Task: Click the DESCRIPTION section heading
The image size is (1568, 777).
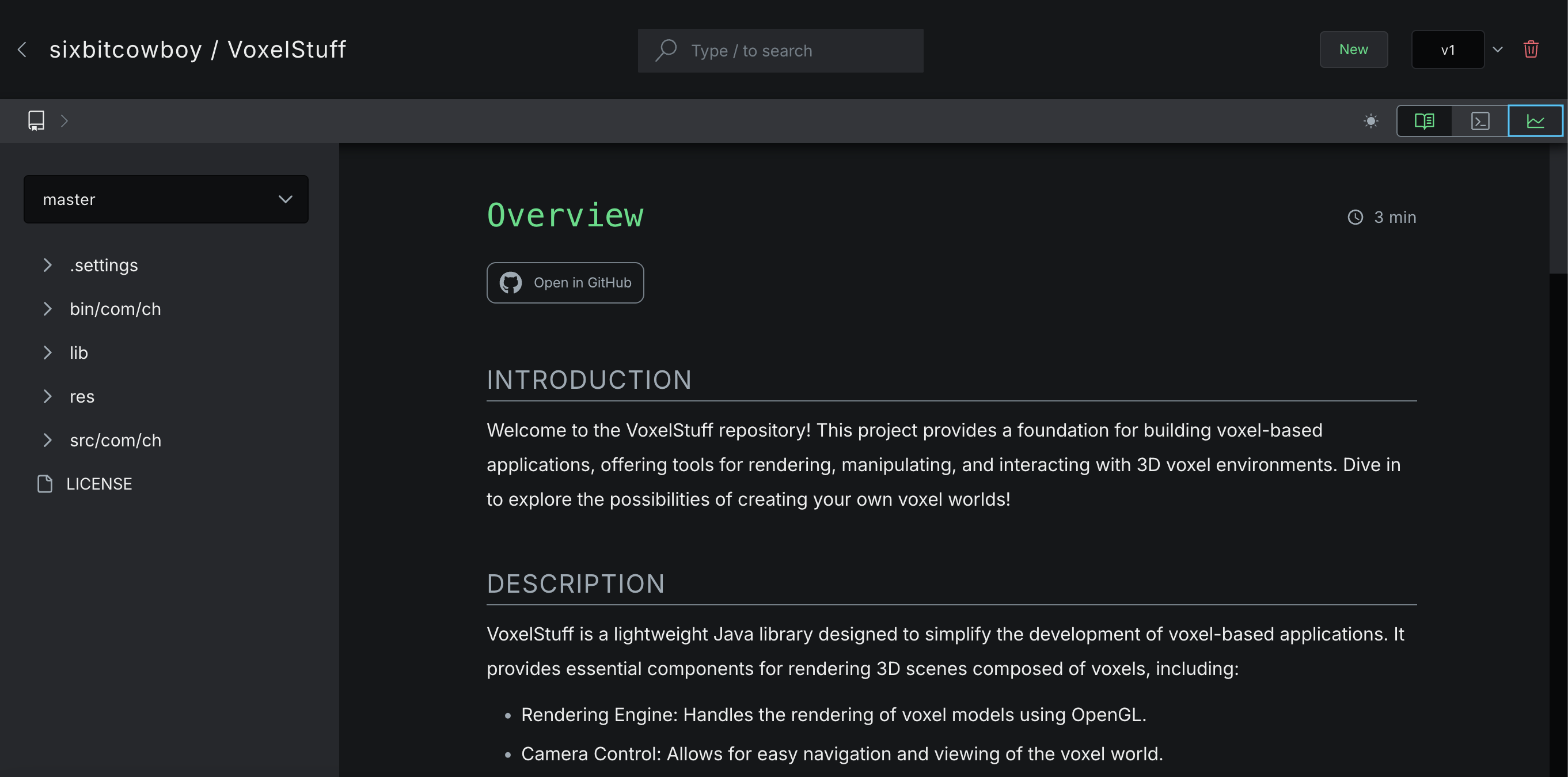Action: pyautogui.click(x=576, y=584)
